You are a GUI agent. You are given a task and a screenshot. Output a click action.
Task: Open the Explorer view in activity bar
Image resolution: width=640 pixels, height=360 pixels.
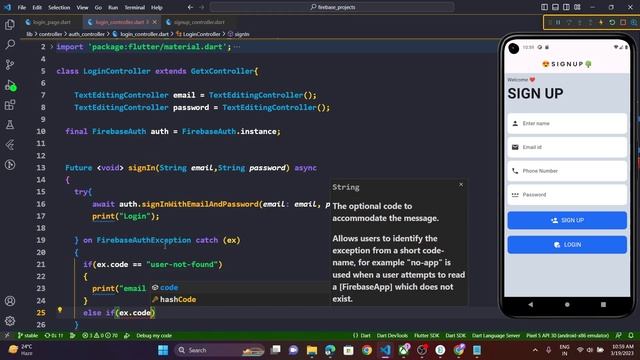[10, 24]
